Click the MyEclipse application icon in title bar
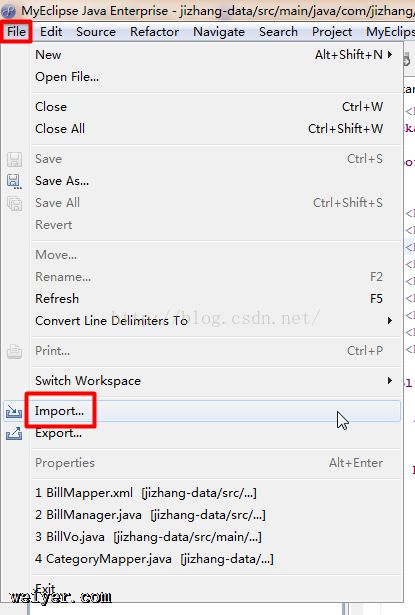The image size is (415, 615). 9,11
